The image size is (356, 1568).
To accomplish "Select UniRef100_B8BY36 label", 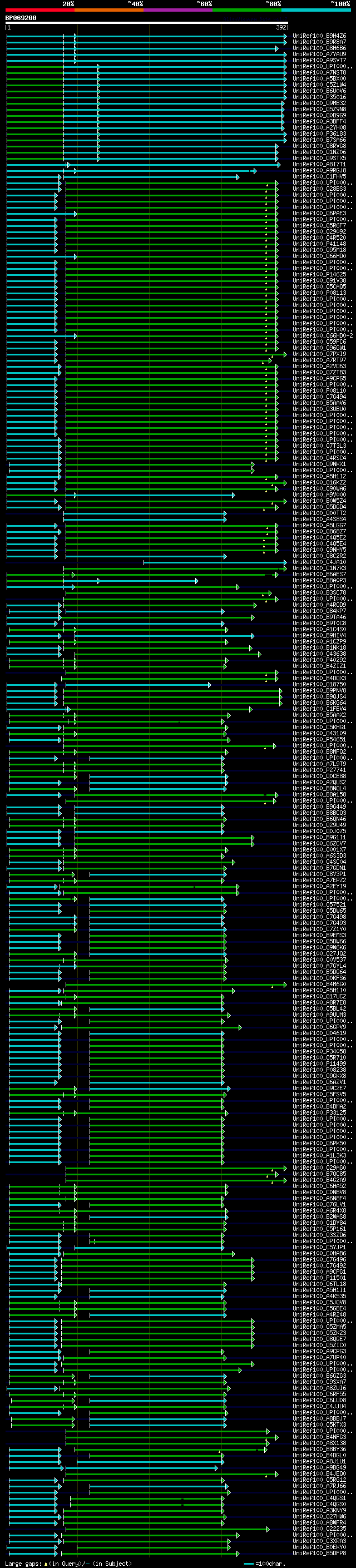I will pos(319,1450).
